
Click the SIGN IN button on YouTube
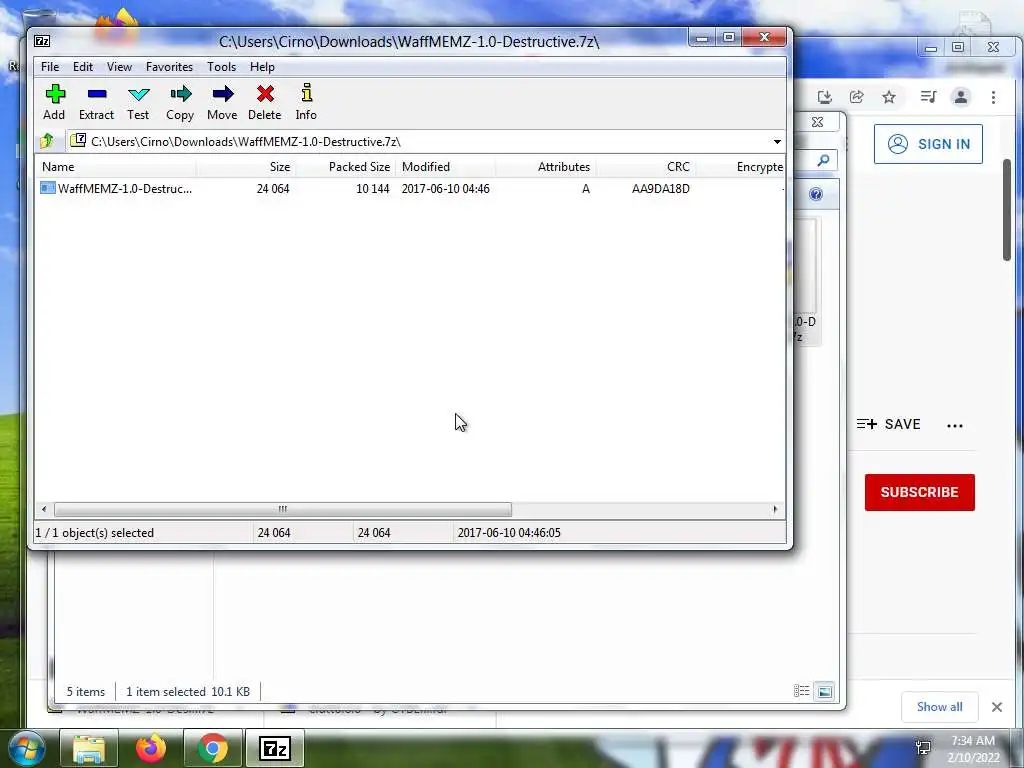[928, 144]
